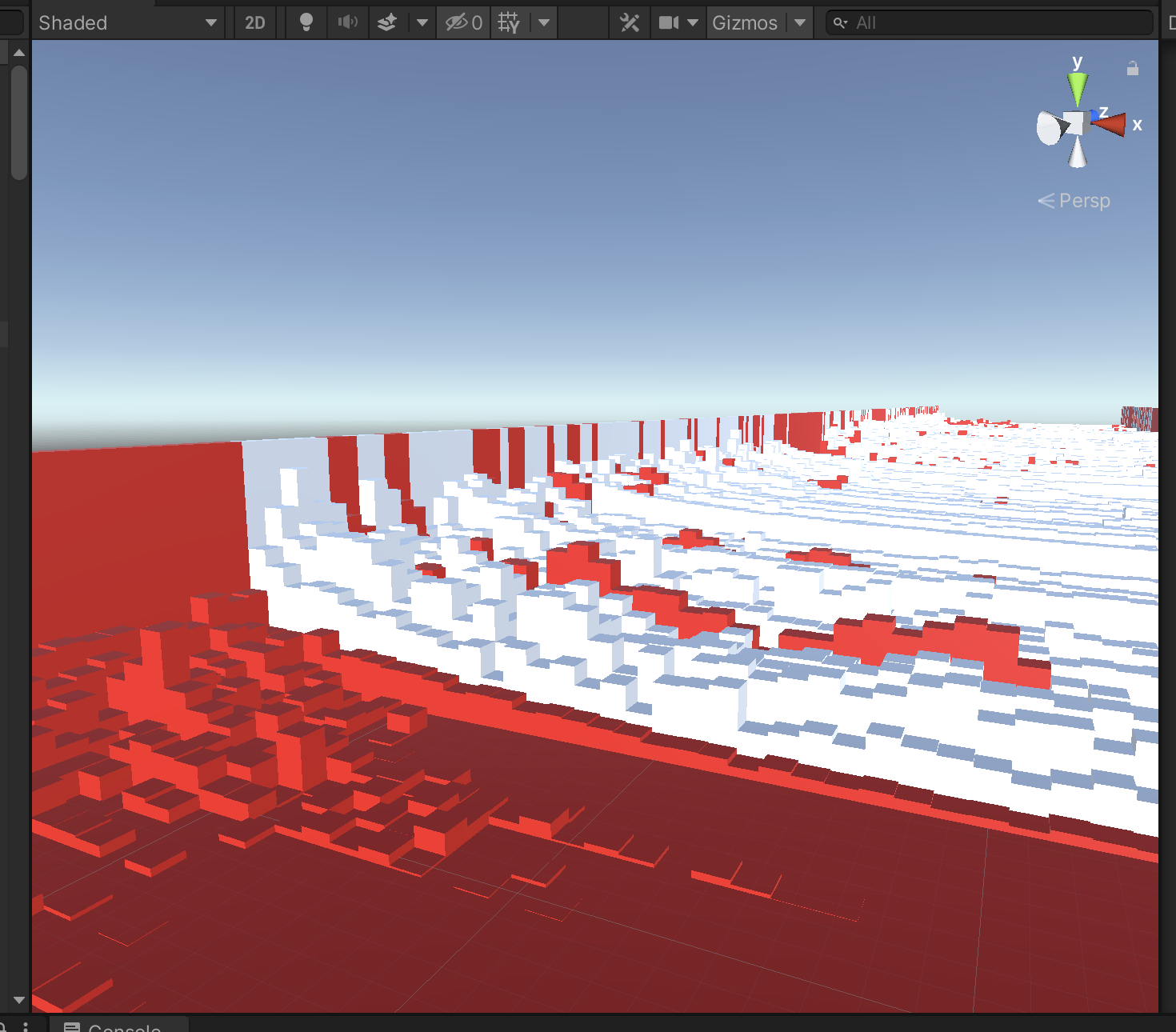The height and width of the screenshot is (1032, 1176).
Task: Click the scene camera settings icon
Action: (669, 22)
